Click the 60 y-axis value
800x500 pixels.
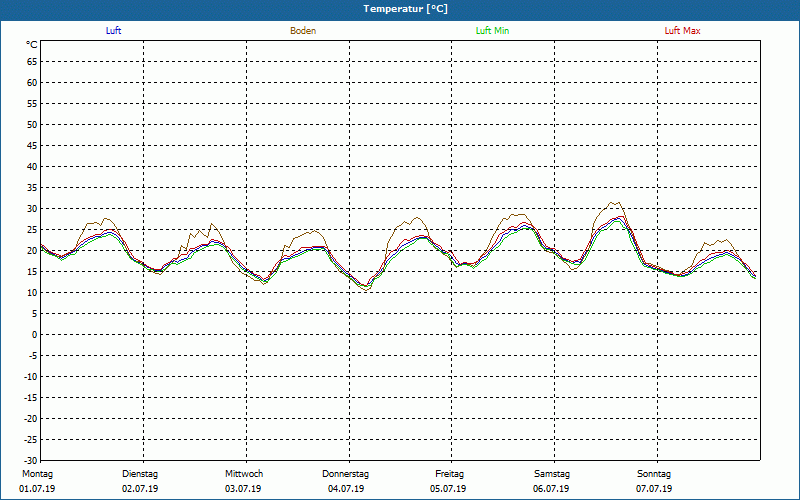pyautogui.click(x=32, y=83)
